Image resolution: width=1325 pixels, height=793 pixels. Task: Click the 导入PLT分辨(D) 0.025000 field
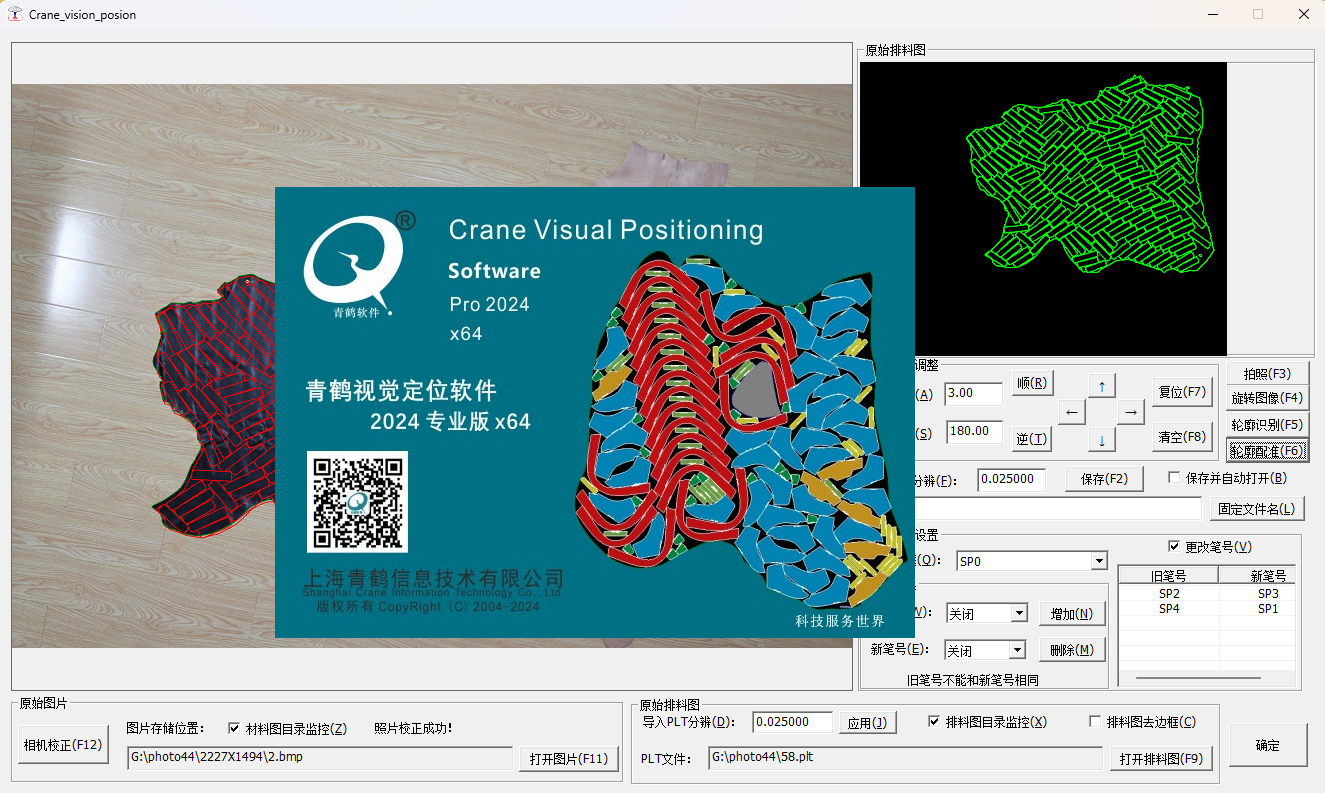pyautogui.click(x=793, y=722)
